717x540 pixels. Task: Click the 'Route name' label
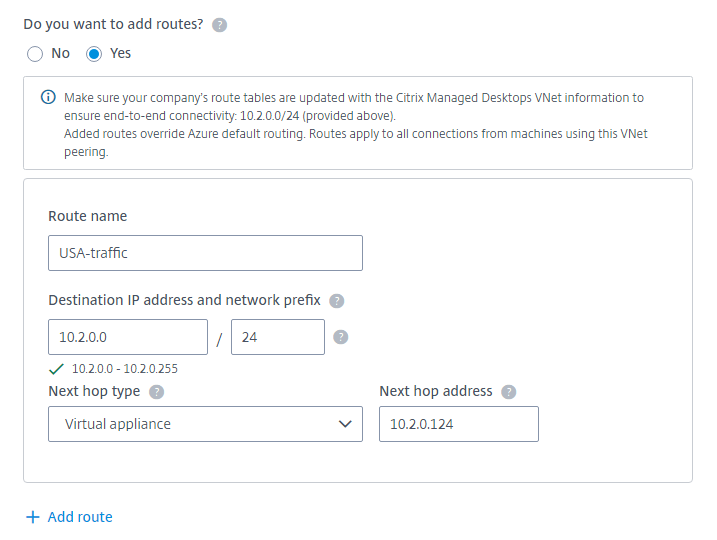tap(88, 216)
